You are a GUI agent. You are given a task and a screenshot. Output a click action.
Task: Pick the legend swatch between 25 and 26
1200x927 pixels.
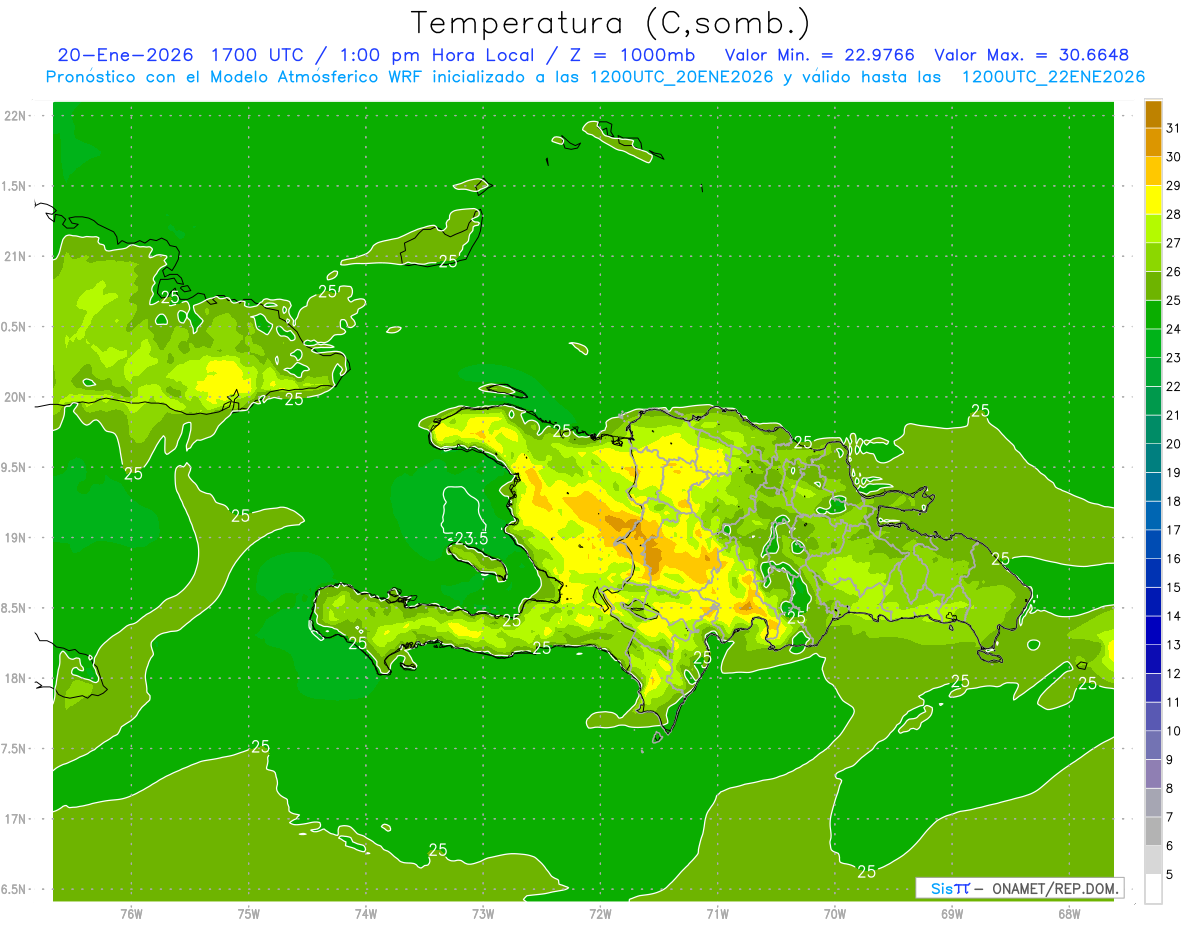click(1153, 286)
